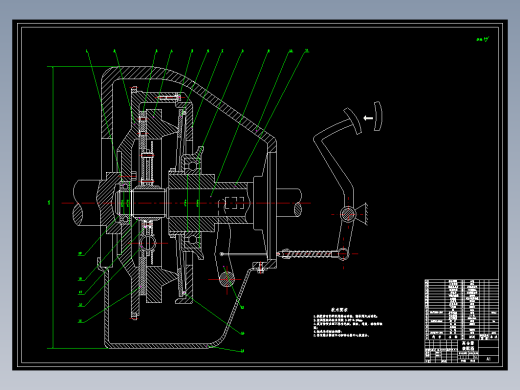Select the dashed rectangle on the shaft
520x390 pixels.
[x=235, y=203]
